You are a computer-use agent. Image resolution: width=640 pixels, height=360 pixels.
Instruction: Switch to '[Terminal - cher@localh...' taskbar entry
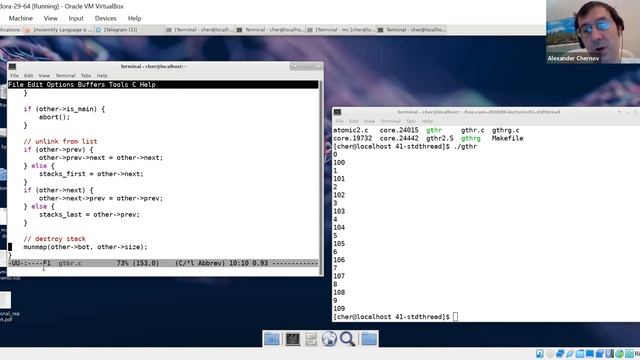tap(200, 30)
